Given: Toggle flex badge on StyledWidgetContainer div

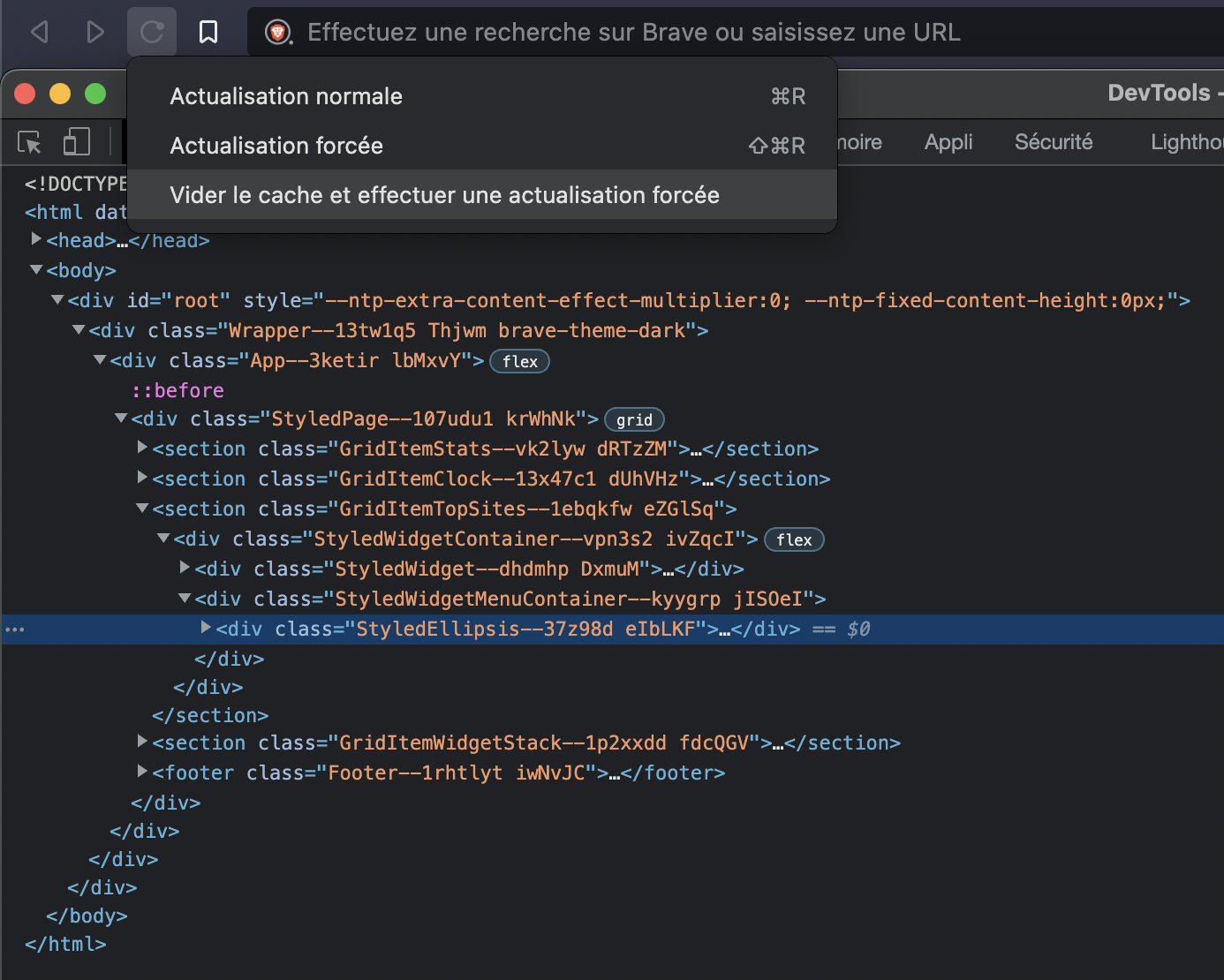Looking at the screenshot, I should pyautogui.click(x=794, y=539).
